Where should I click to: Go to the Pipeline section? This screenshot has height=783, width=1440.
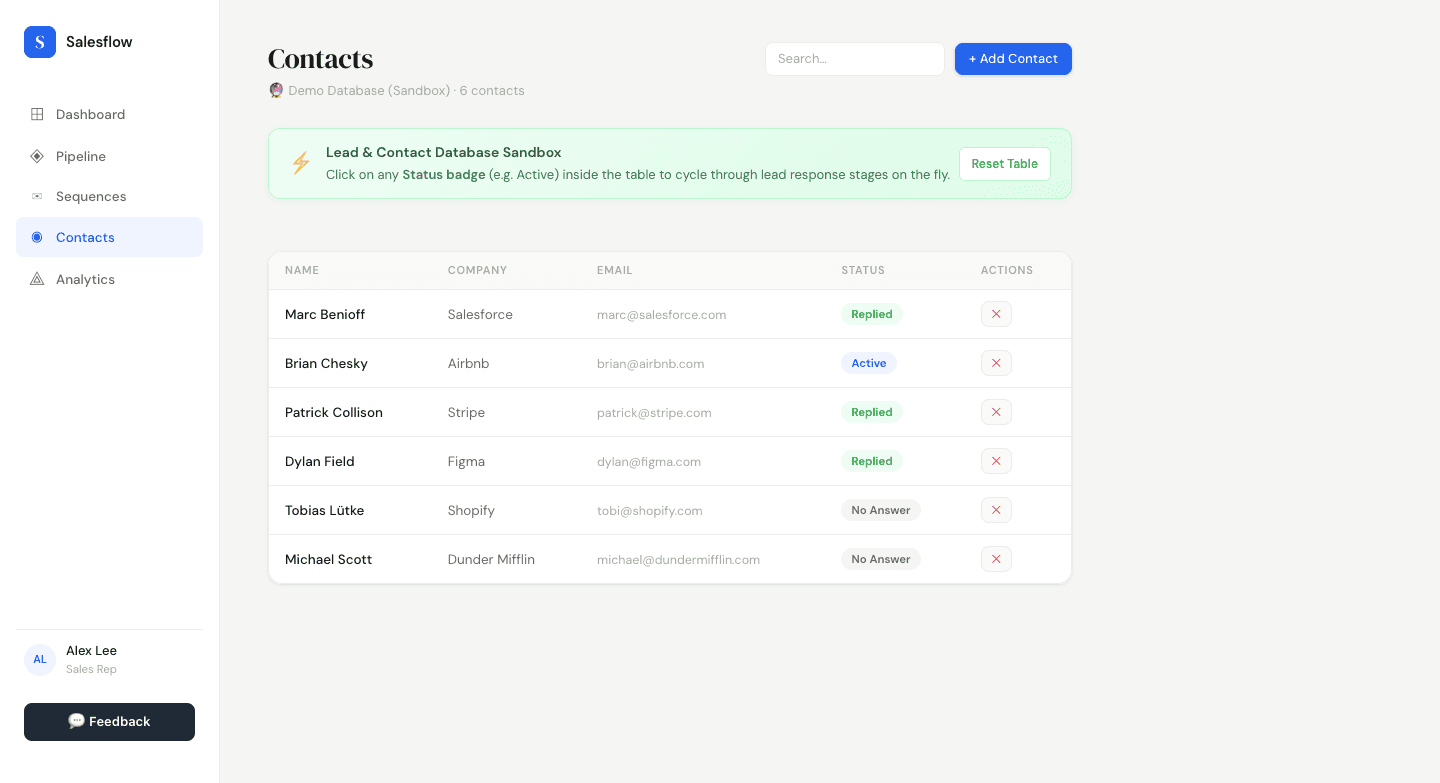coord(109,156)
